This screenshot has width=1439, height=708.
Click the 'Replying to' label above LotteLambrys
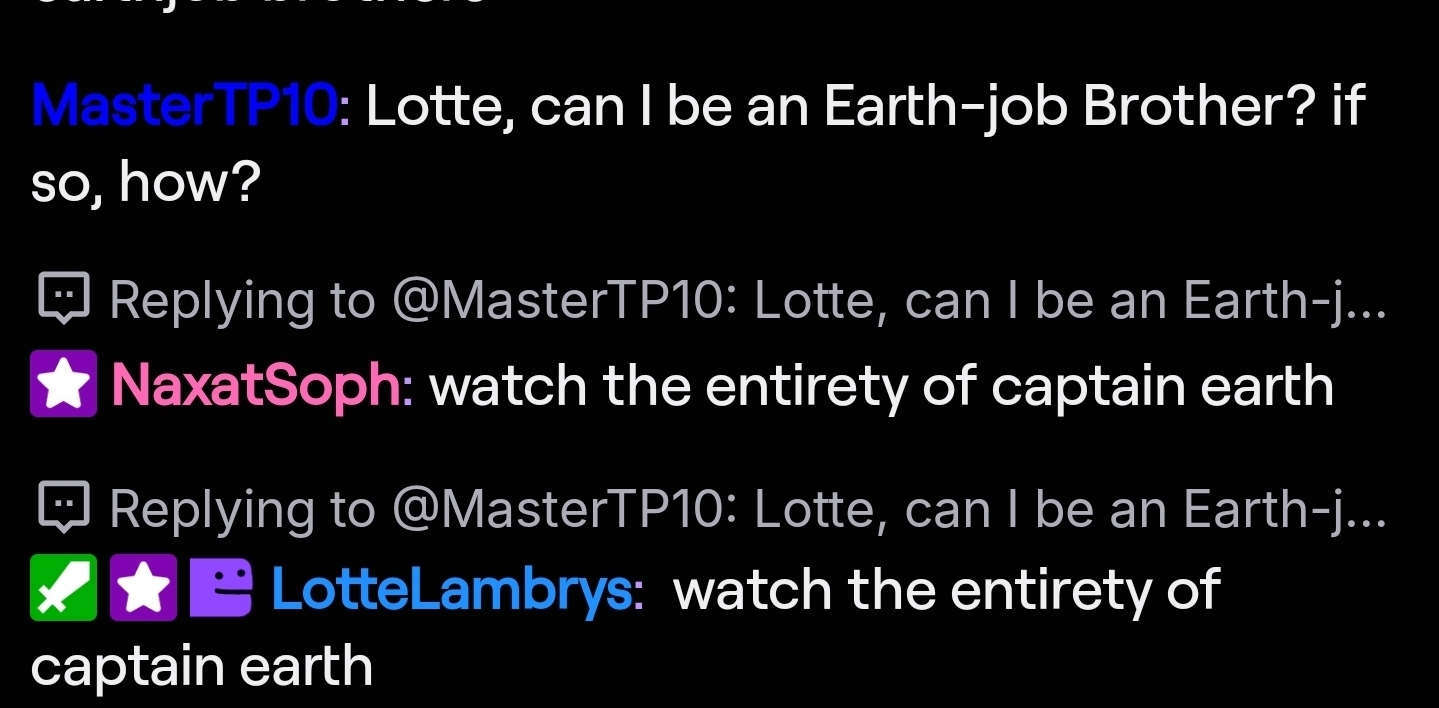click(x=242, y=509)
